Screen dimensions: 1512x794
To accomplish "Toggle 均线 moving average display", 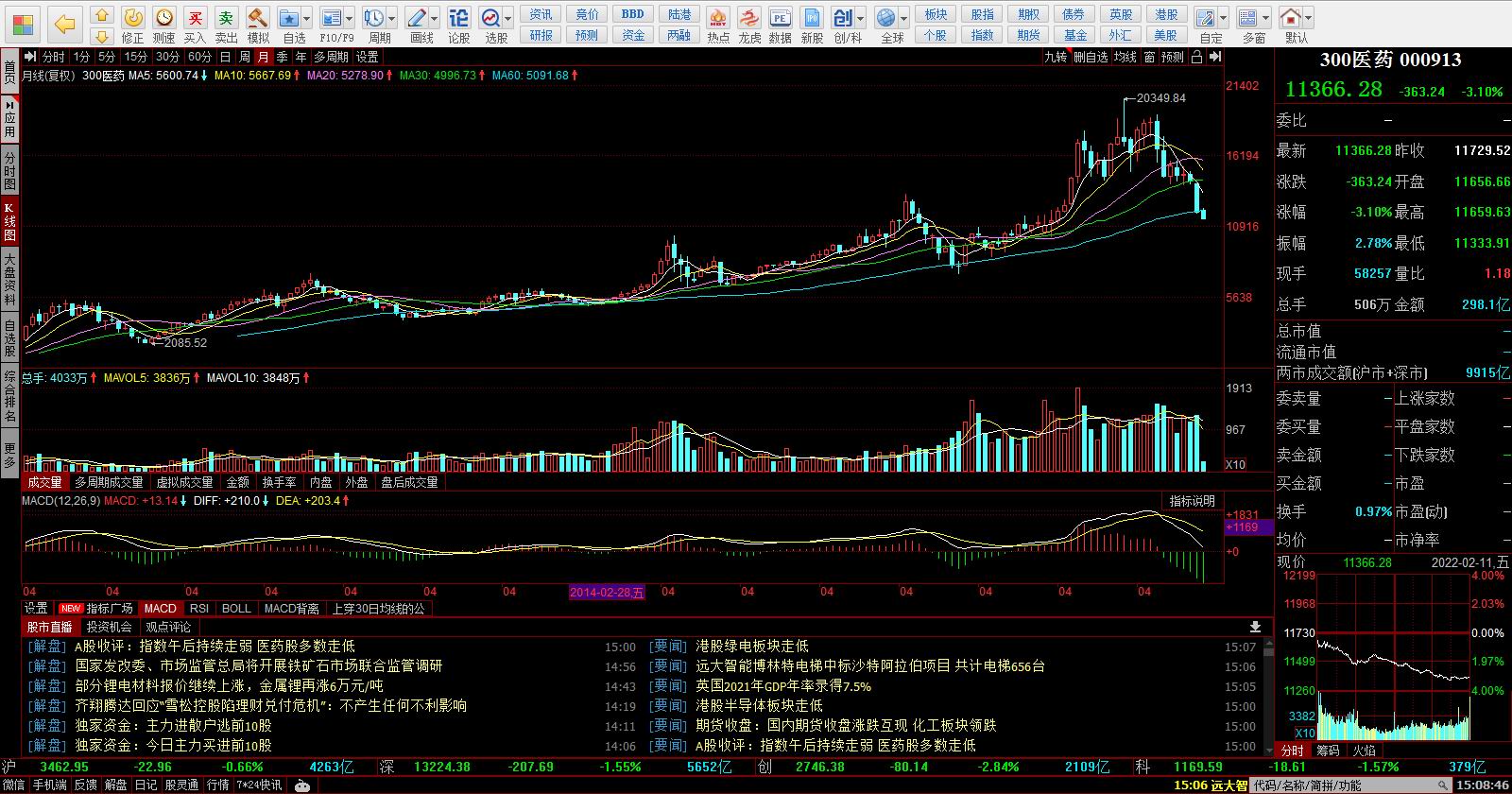I will (x=1125, y=57).
